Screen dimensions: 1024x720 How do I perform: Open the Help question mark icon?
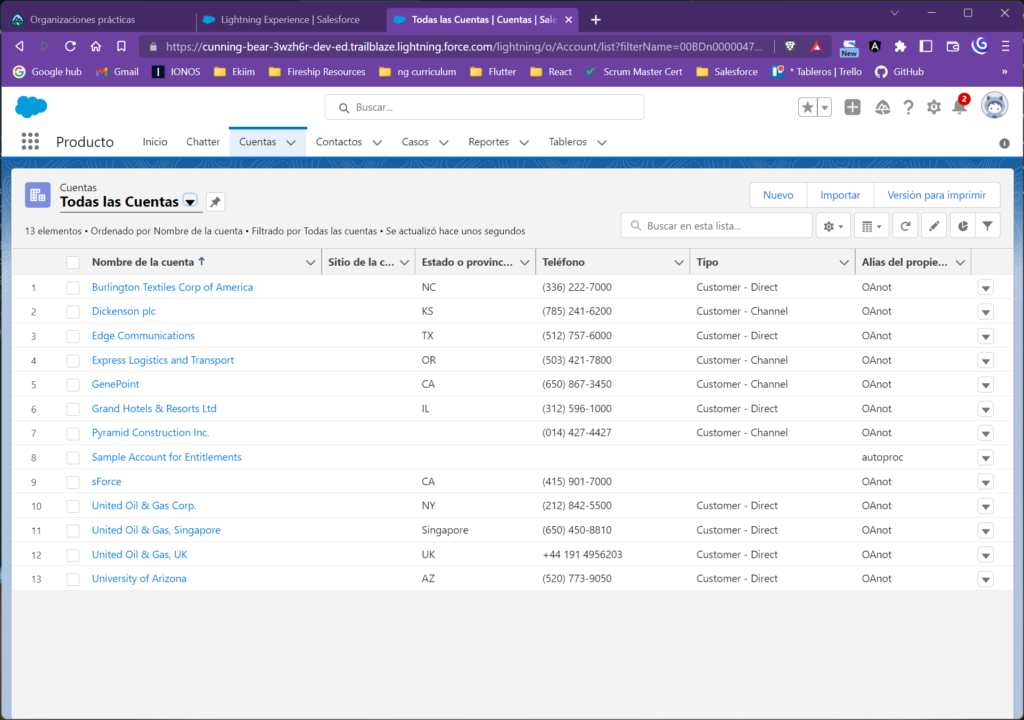pos(908,107)
